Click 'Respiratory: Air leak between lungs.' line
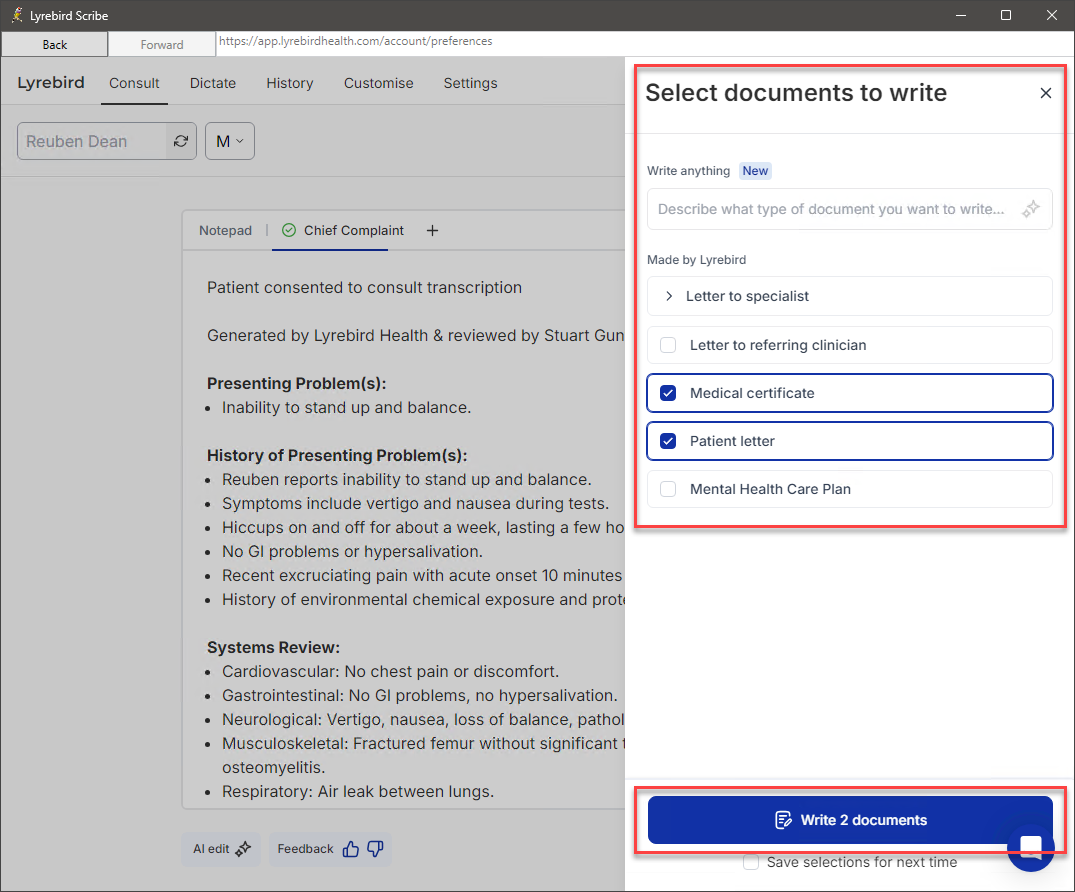The width and height of the screenshot is (1075, 892). (x=358, y=791)
